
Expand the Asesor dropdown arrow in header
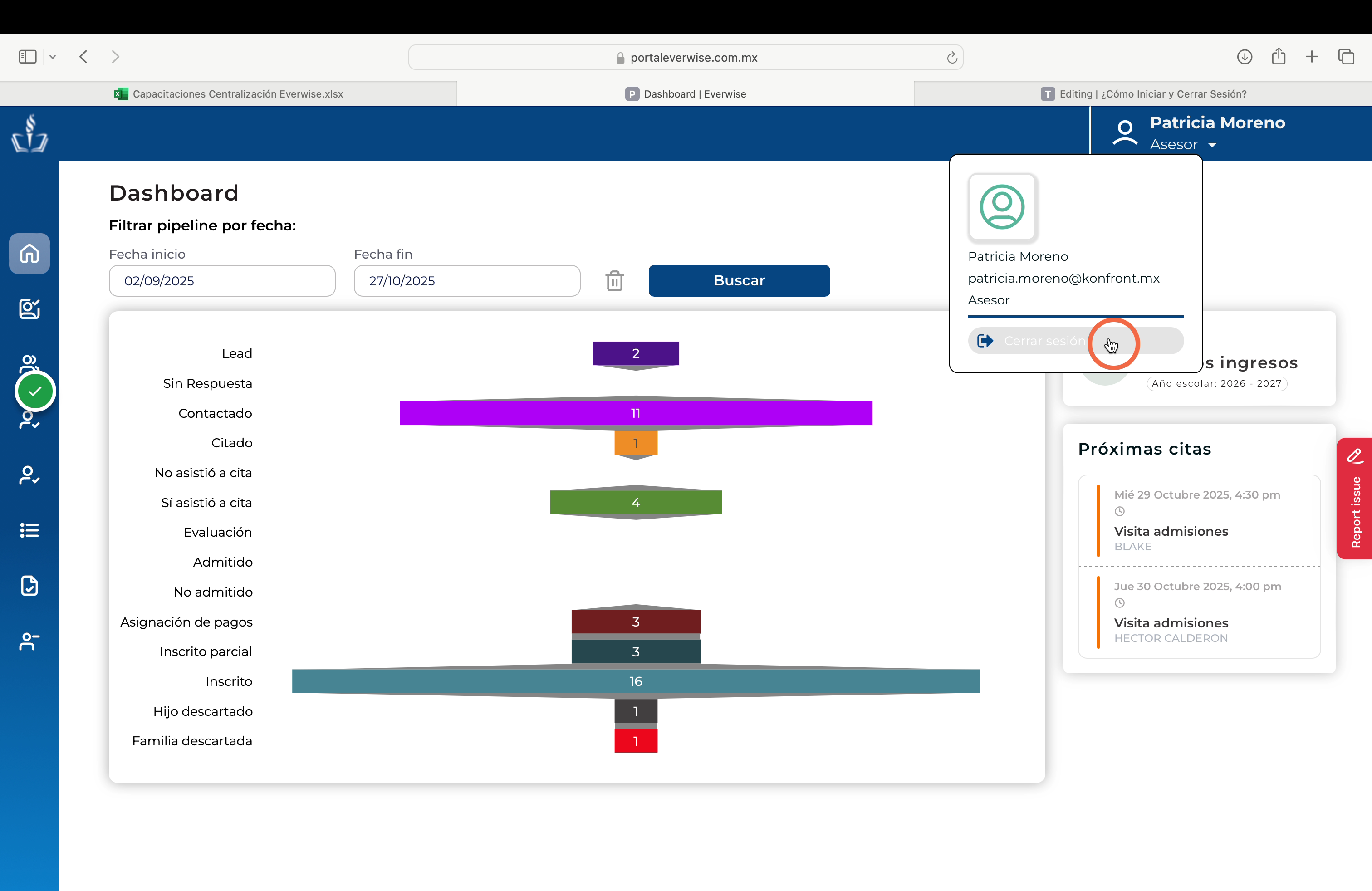click(x=1212, y=145)
